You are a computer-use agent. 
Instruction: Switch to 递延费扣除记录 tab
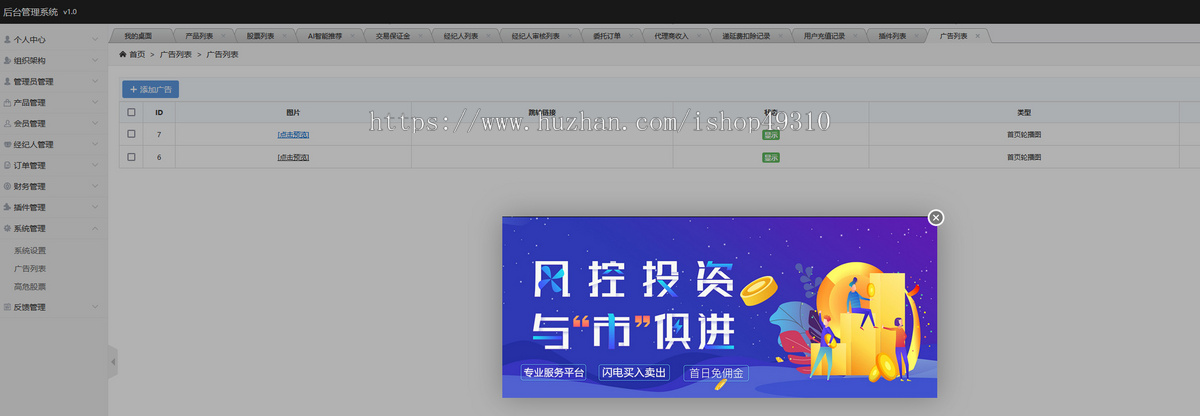748,35
